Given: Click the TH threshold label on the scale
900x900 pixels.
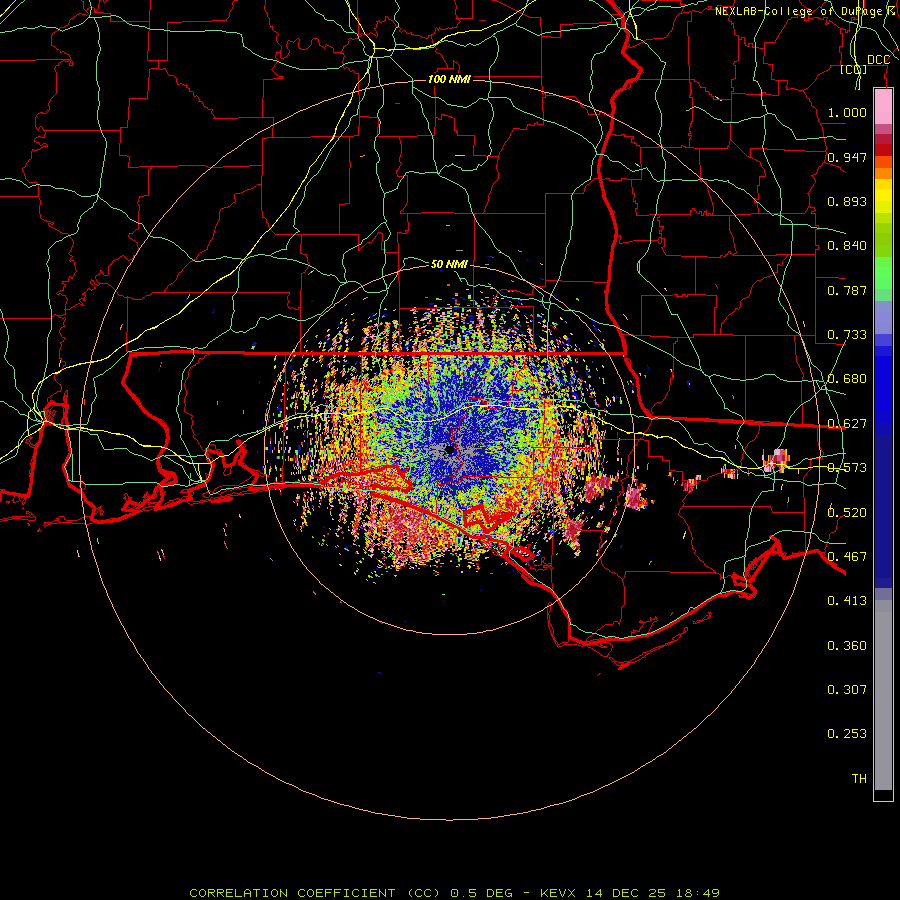Looking at the screenshot, I should tap(859, 779).
